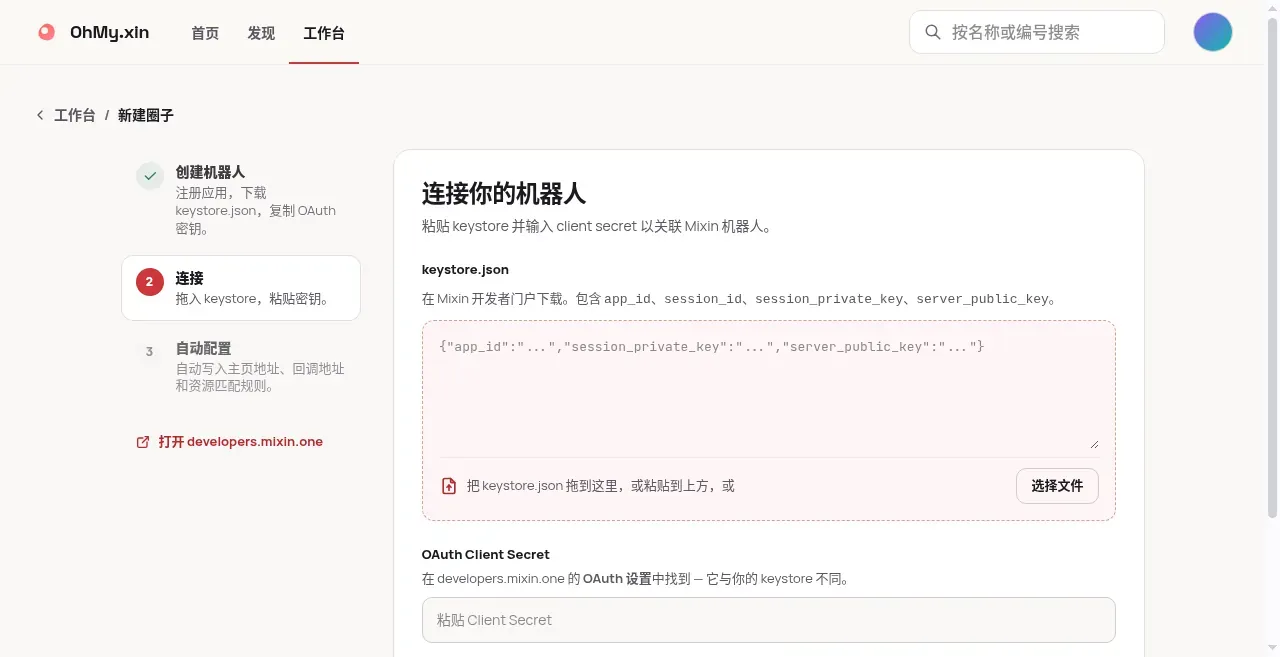The image size is (1280, 657).
Task: Click the 粘贴 keystore 并输入 subtitle
Action: 597,226
